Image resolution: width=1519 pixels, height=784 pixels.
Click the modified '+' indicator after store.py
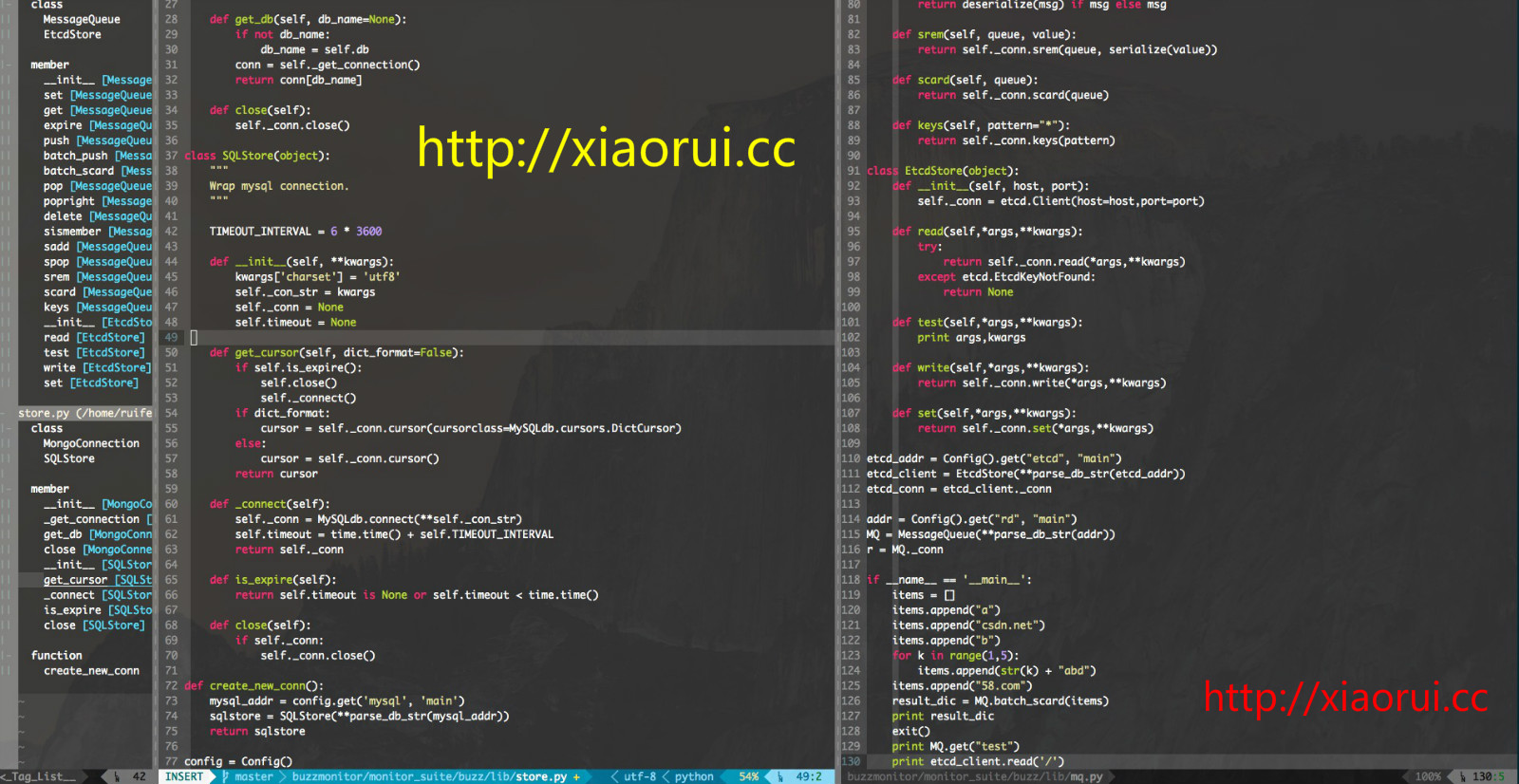point(576,776)
